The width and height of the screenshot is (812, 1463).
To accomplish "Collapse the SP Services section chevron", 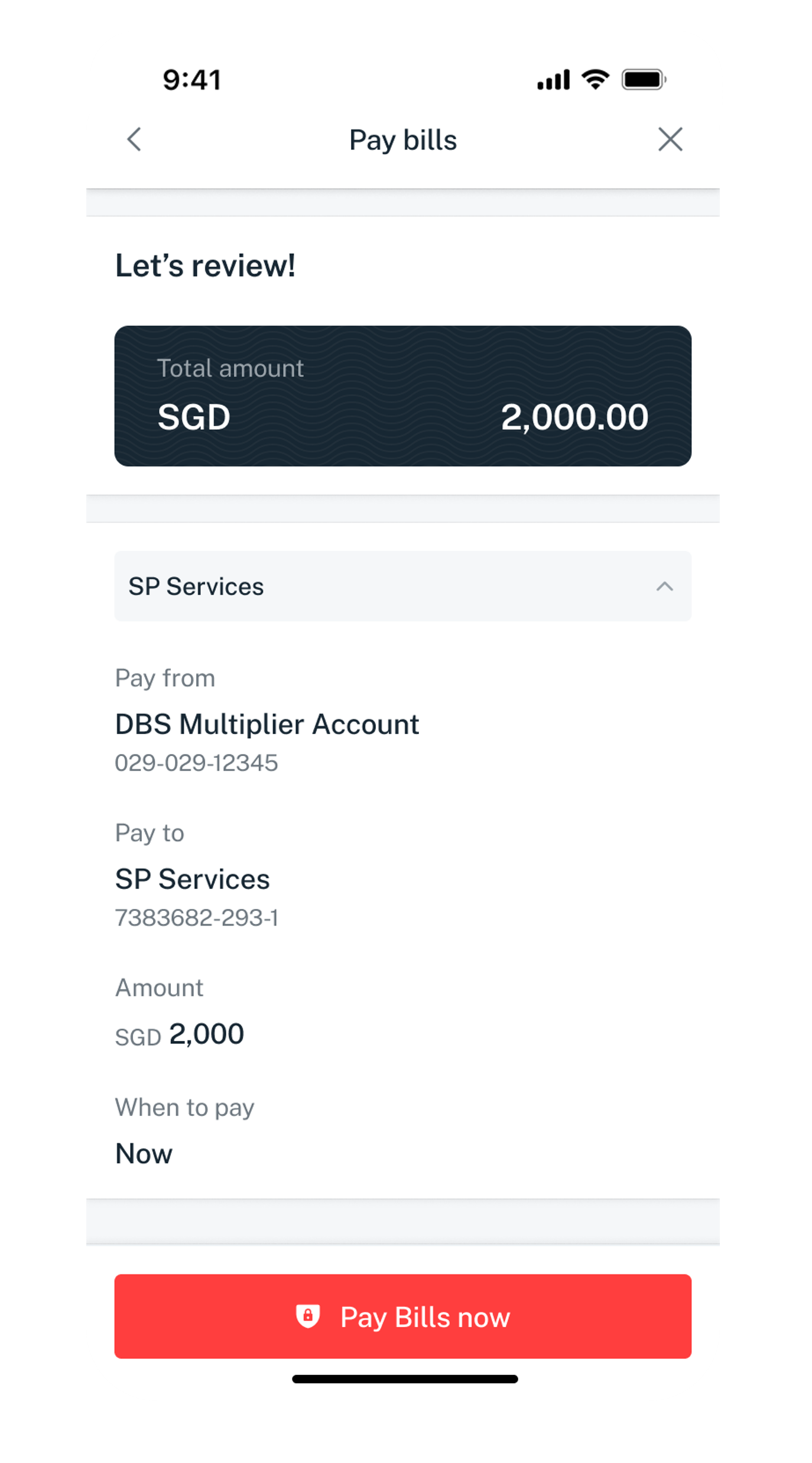I will tap(664, 586).
